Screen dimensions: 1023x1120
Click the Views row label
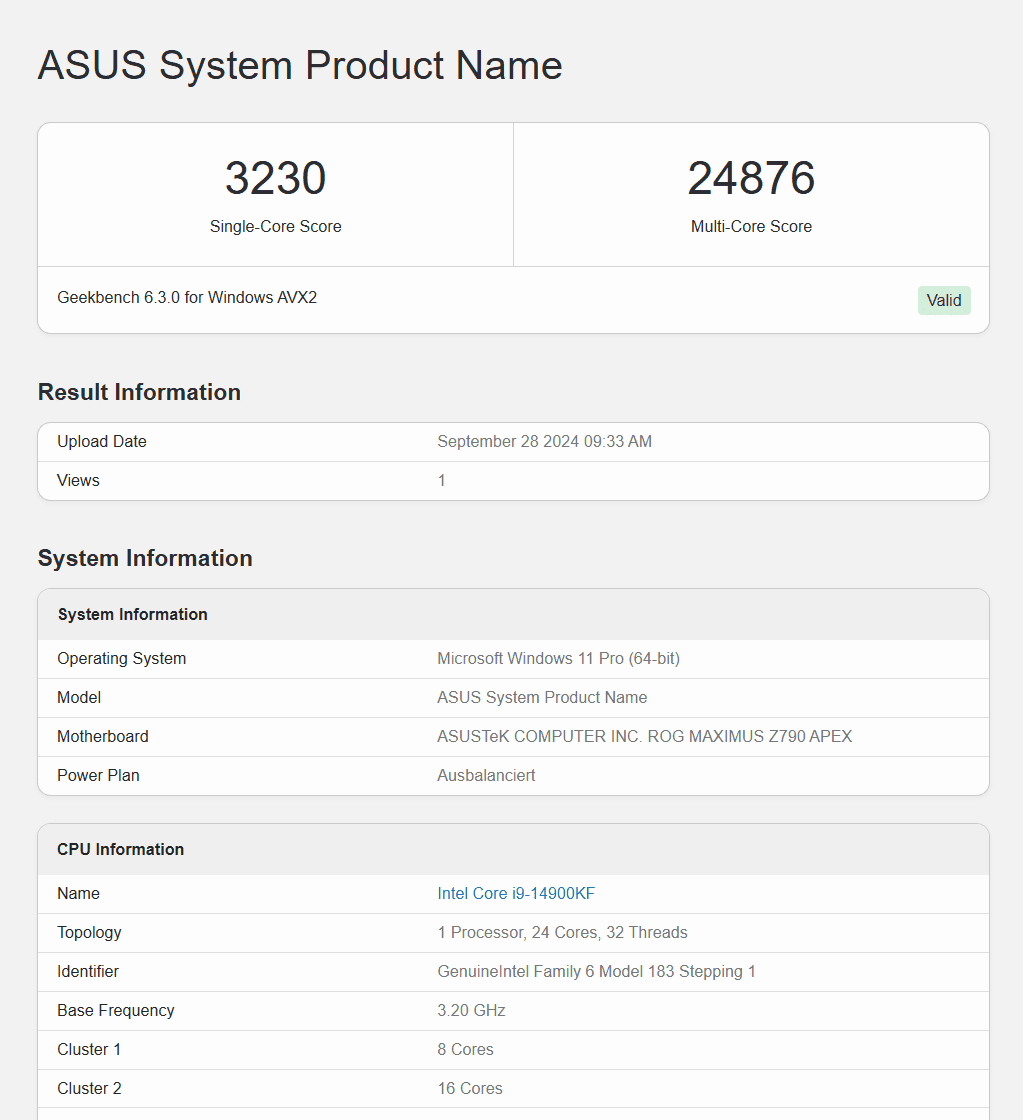78,480
